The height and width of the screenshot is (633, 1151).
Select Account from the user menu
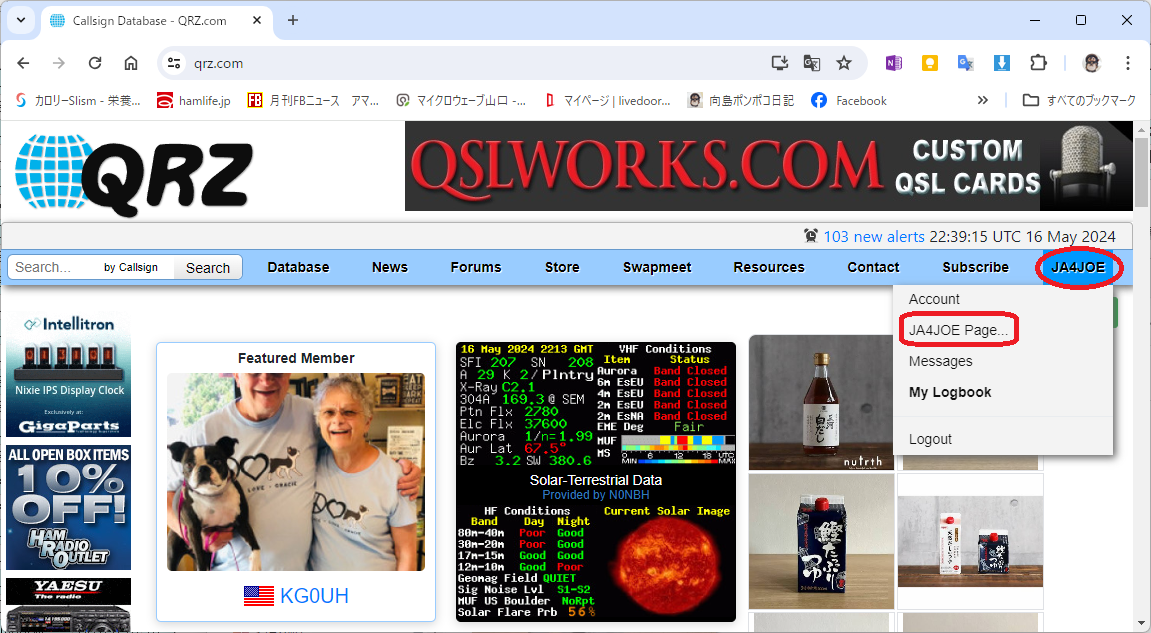click(x=934, y=299)
